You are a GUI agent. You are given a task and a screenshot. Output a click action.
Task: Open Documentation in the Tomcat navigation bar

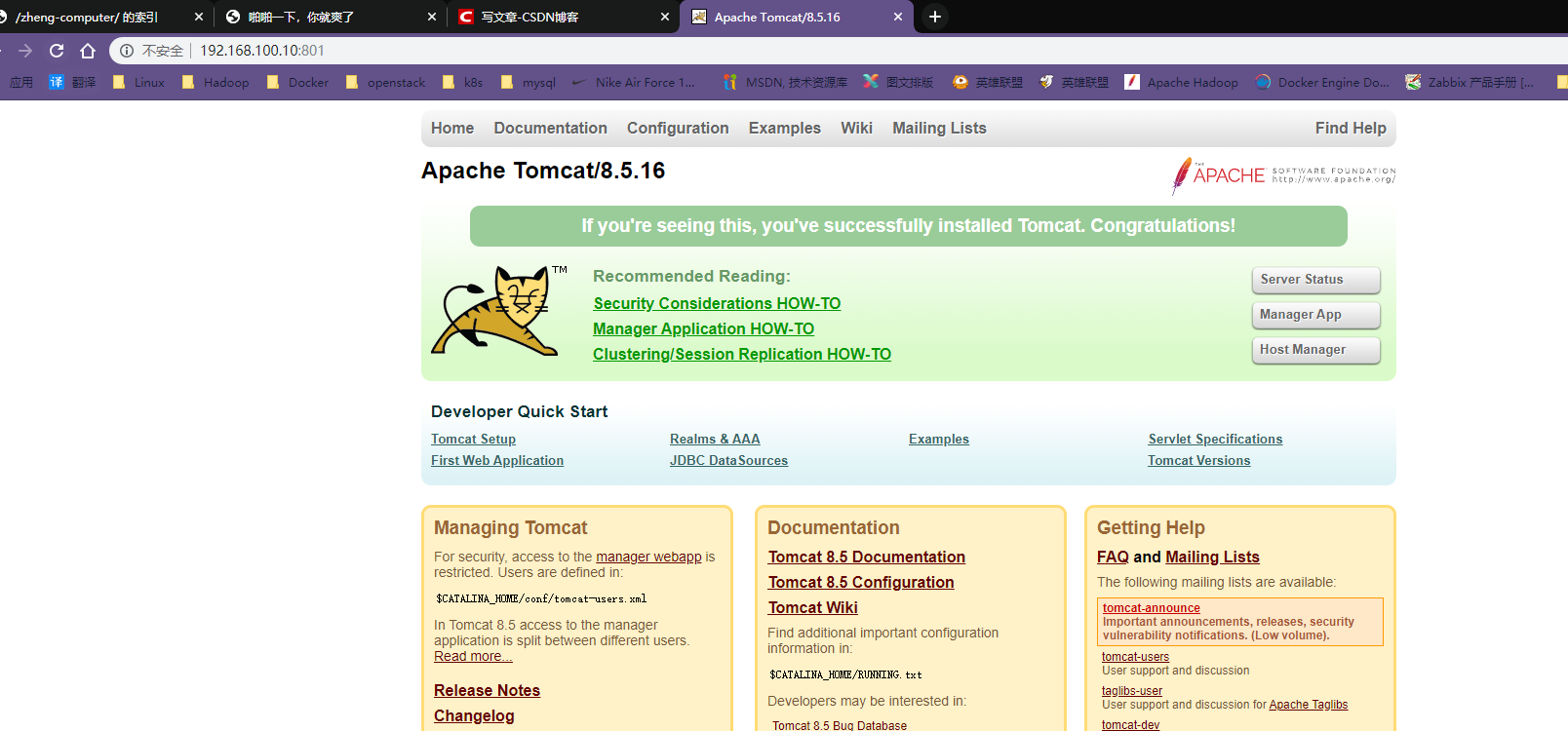550,128
